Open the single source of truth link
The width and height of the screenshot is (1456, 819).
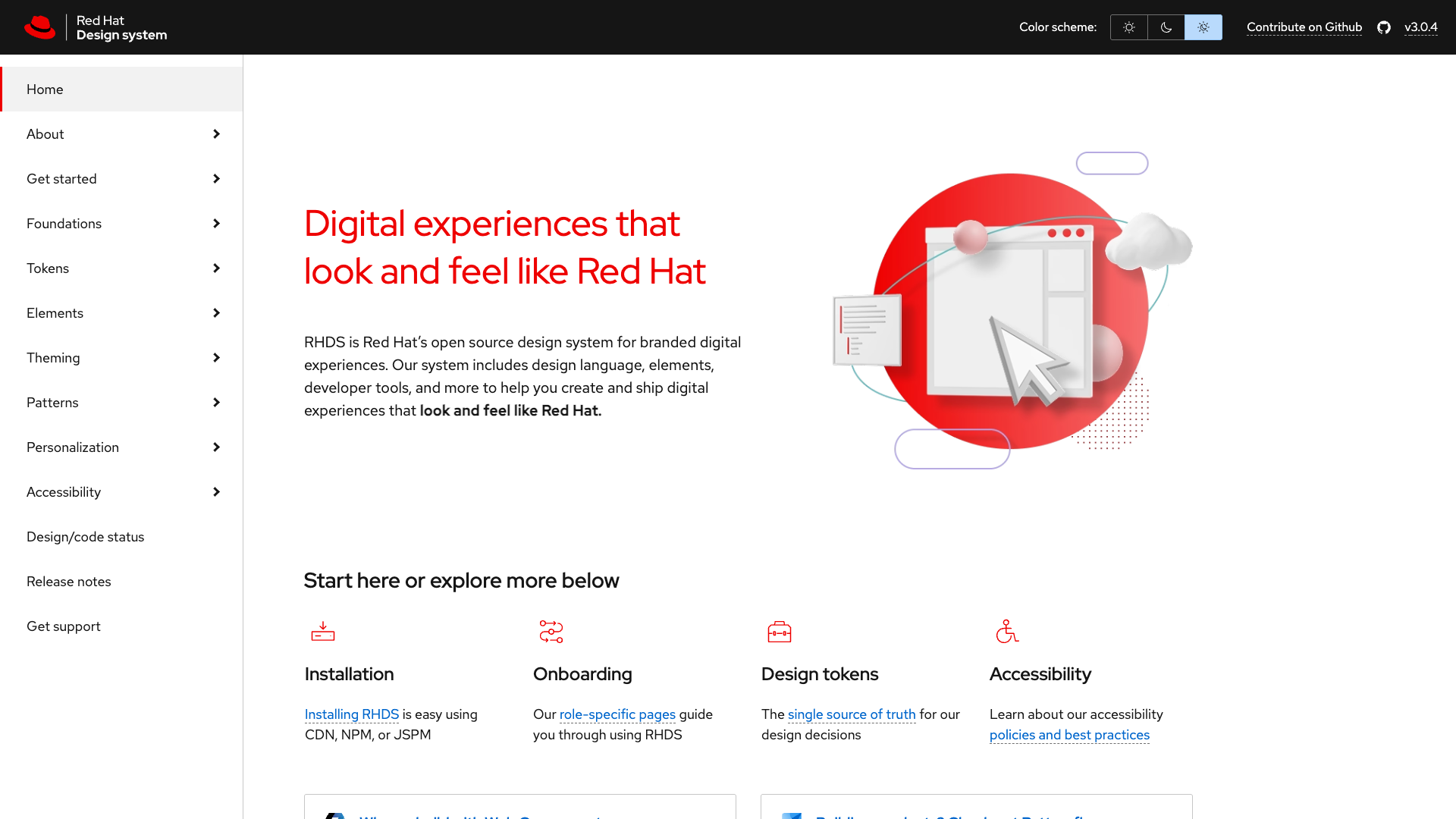pos(851,714)
